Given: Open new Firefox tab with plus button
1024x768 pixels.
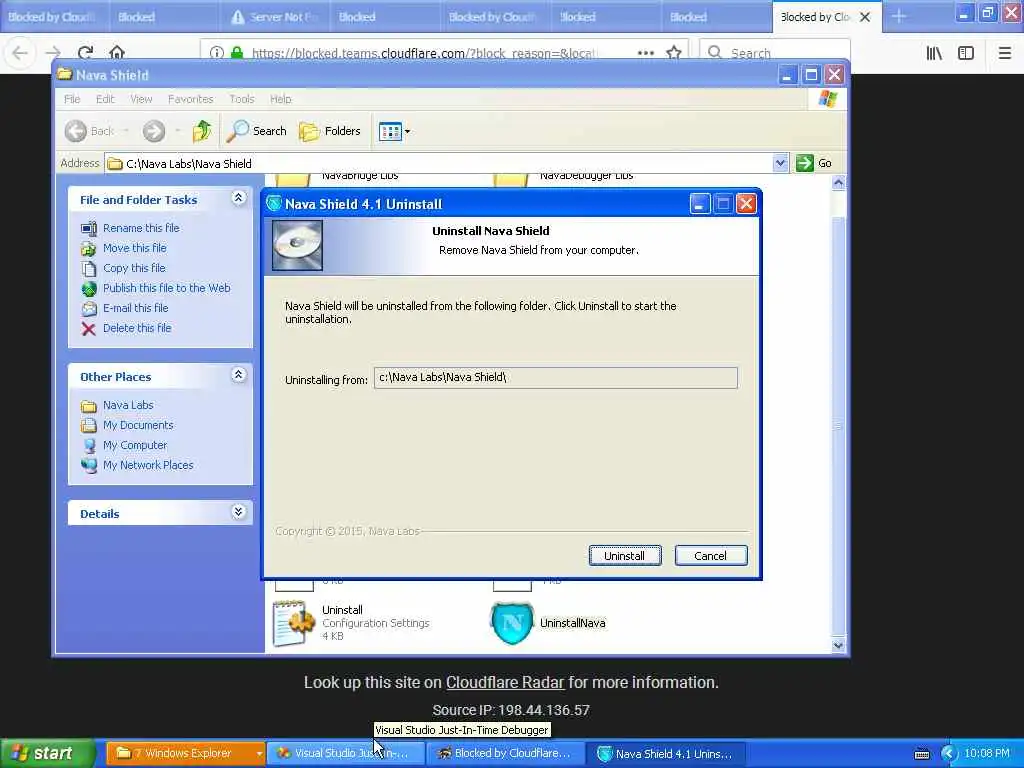Looking at the screenshot, I should (899, 17).
